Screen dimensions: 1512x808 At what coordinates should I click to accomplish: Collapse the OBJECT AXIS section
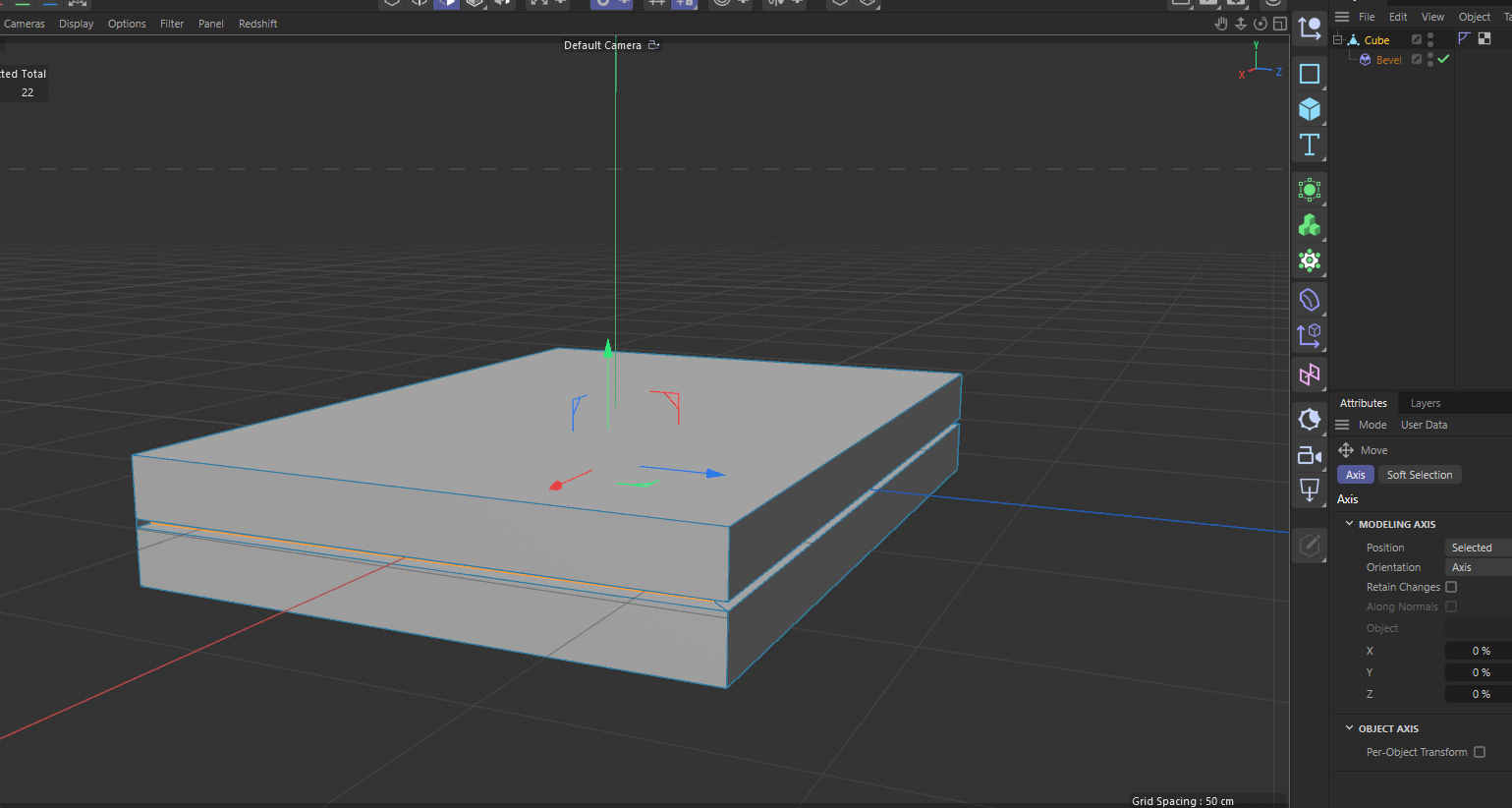(1349, 728)
